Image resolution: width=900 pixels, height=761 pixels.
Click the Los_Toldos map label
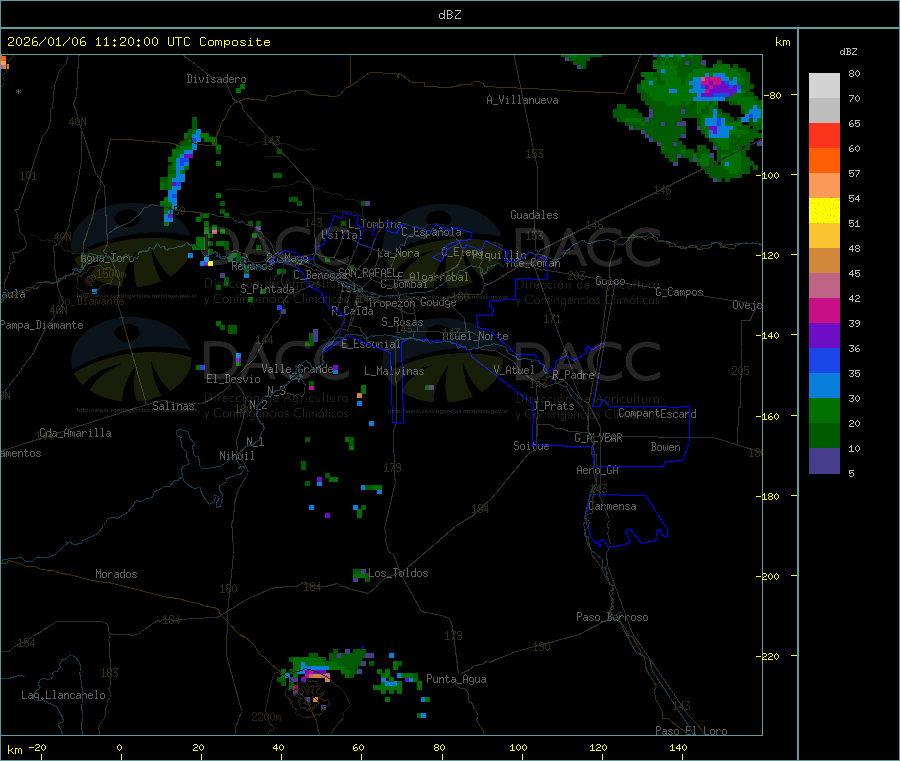pos(398,573)
